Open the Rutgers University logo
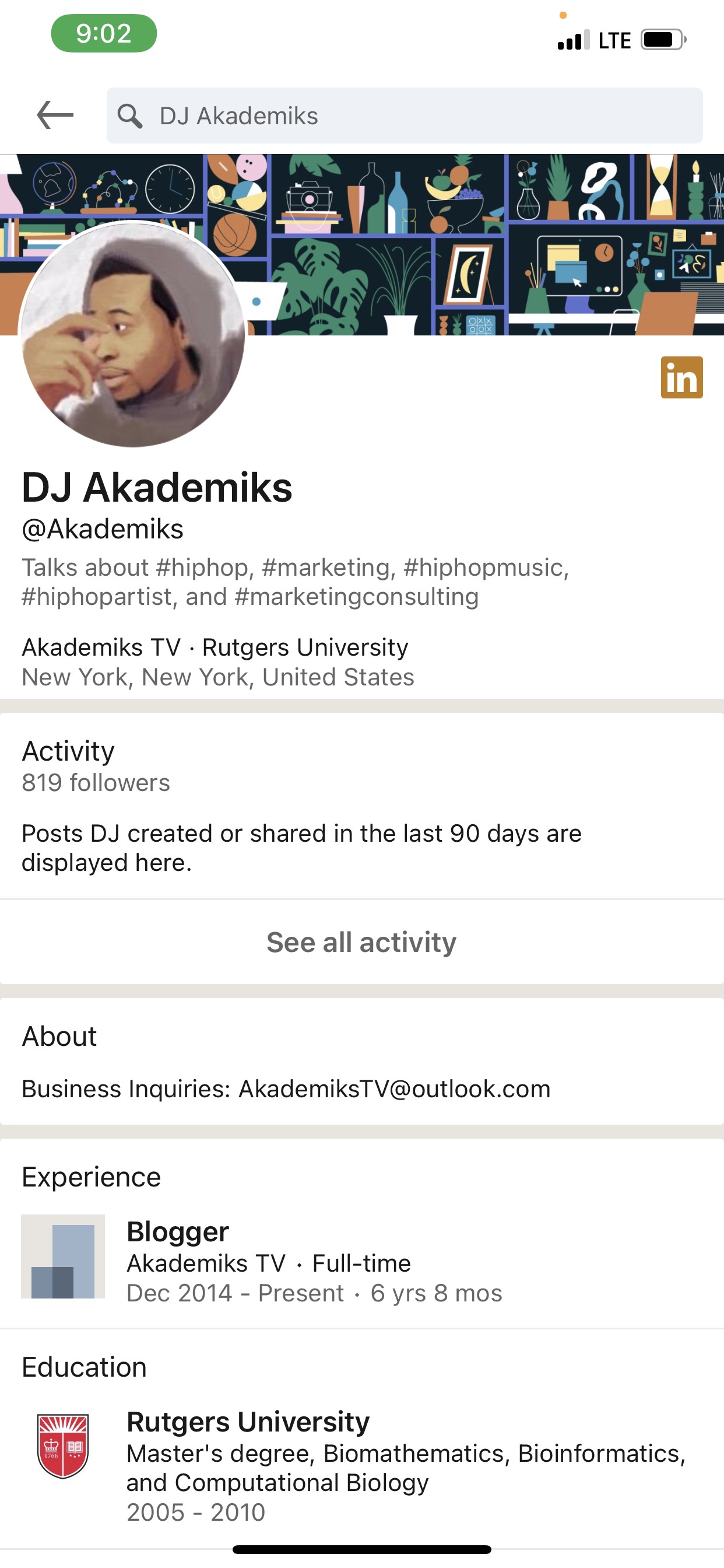This screenshot has height=1568, width=724. 63,1445
